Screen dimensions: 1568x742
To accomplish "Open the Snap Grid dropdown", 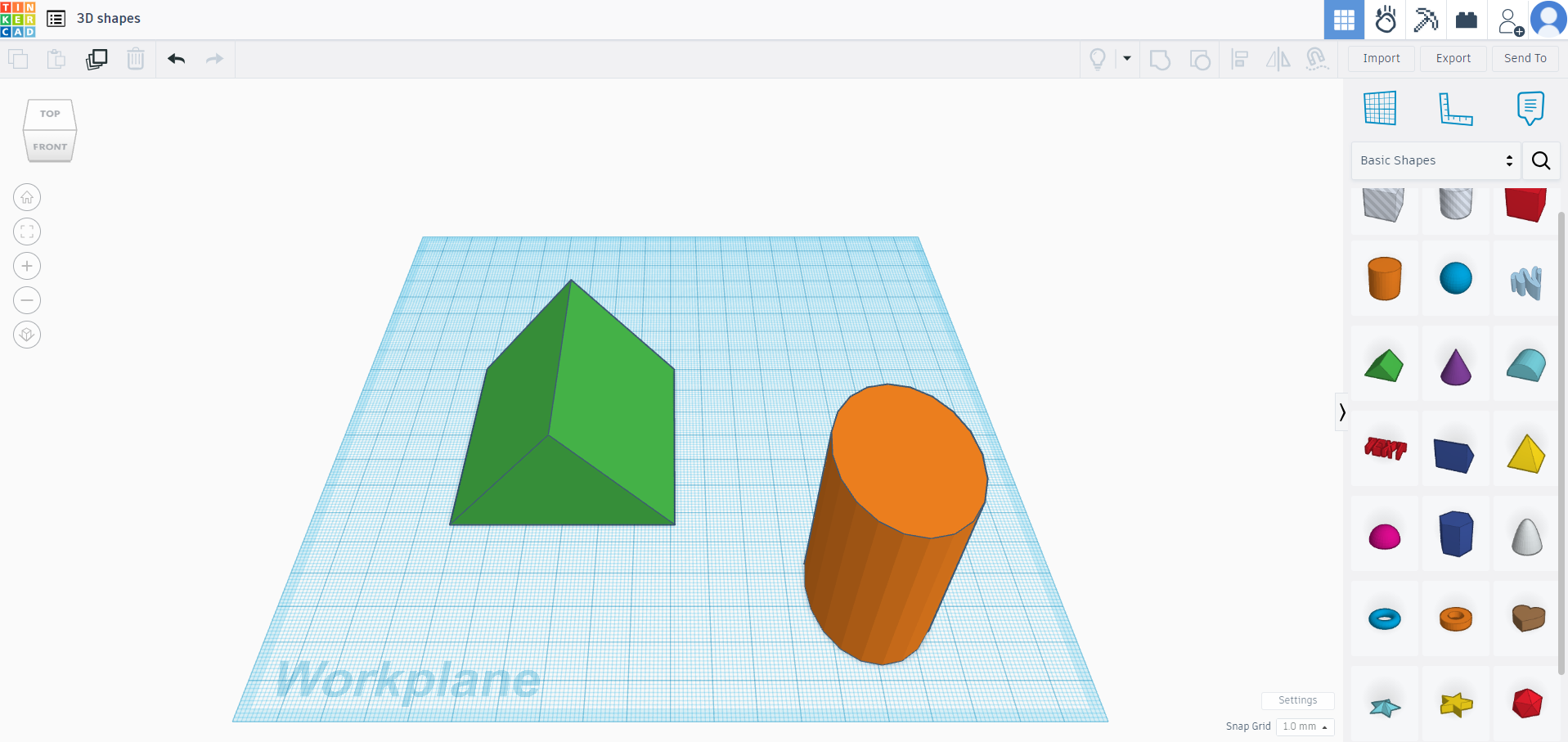I will coord(1305,726).
